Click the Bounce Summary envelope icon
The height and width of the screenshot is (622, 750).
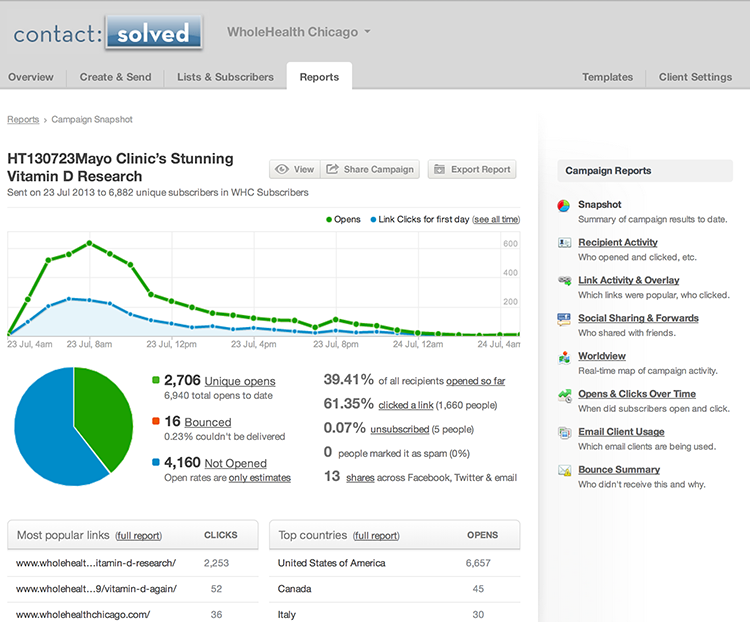(565, 470)
